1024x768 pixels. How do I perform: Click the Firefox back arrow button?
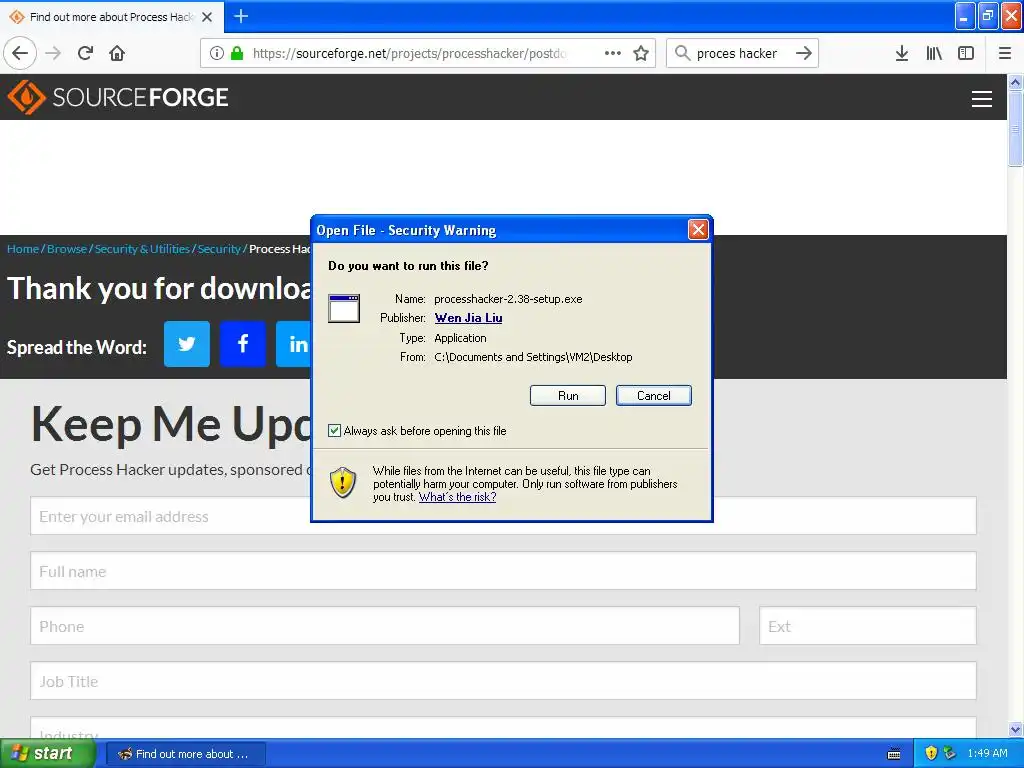(20, 53)
